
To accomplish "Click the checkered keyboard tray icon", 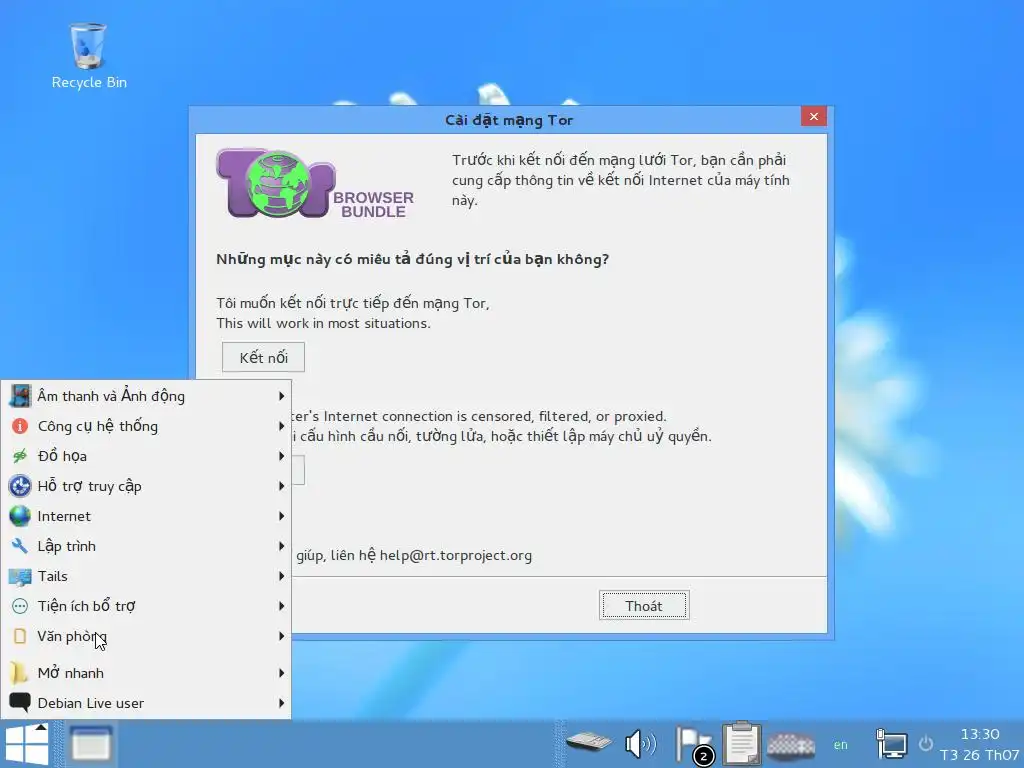I will pos(791,744).
